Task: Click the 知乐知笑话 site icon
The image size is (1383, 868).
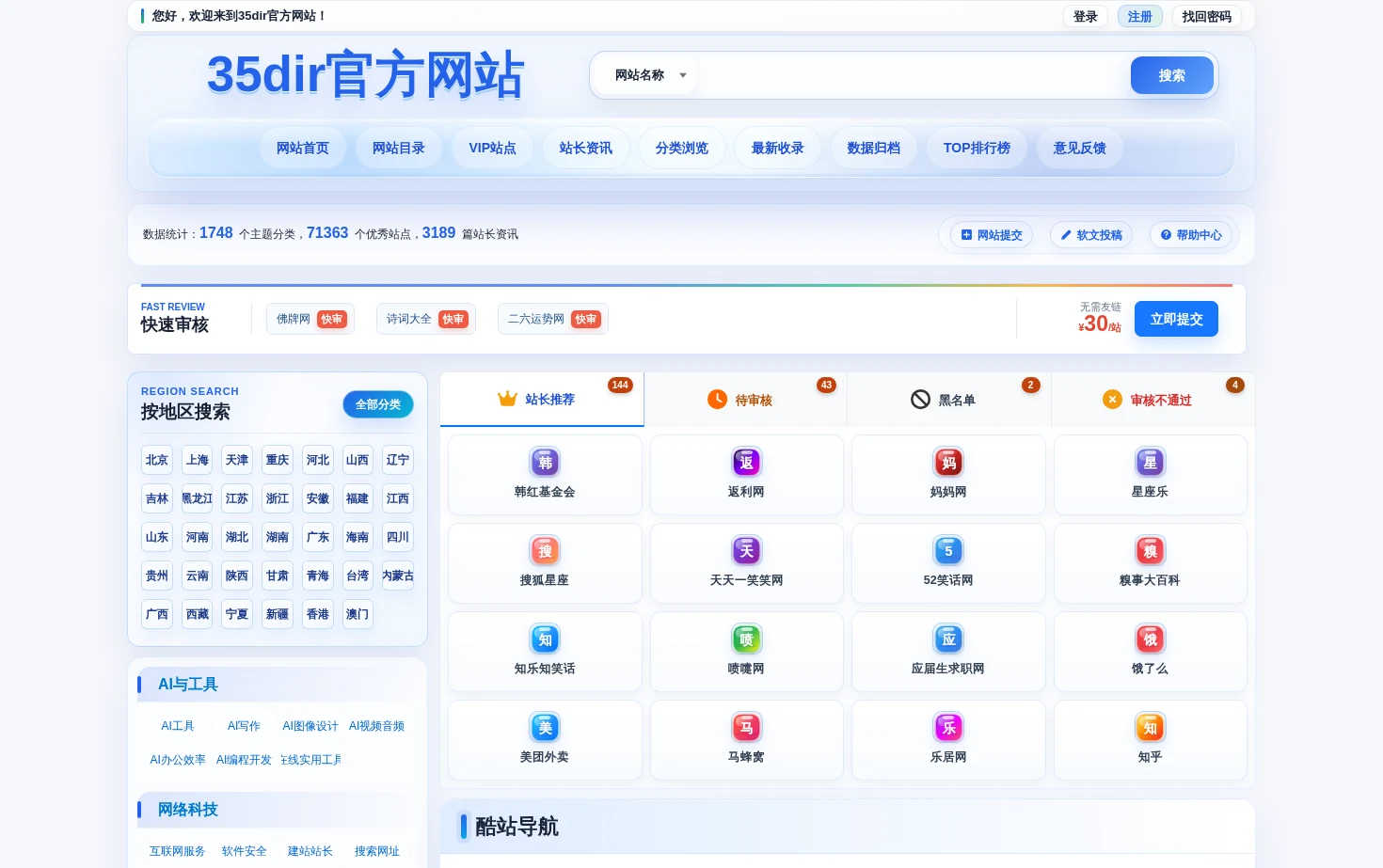Action: pos(545,639)
